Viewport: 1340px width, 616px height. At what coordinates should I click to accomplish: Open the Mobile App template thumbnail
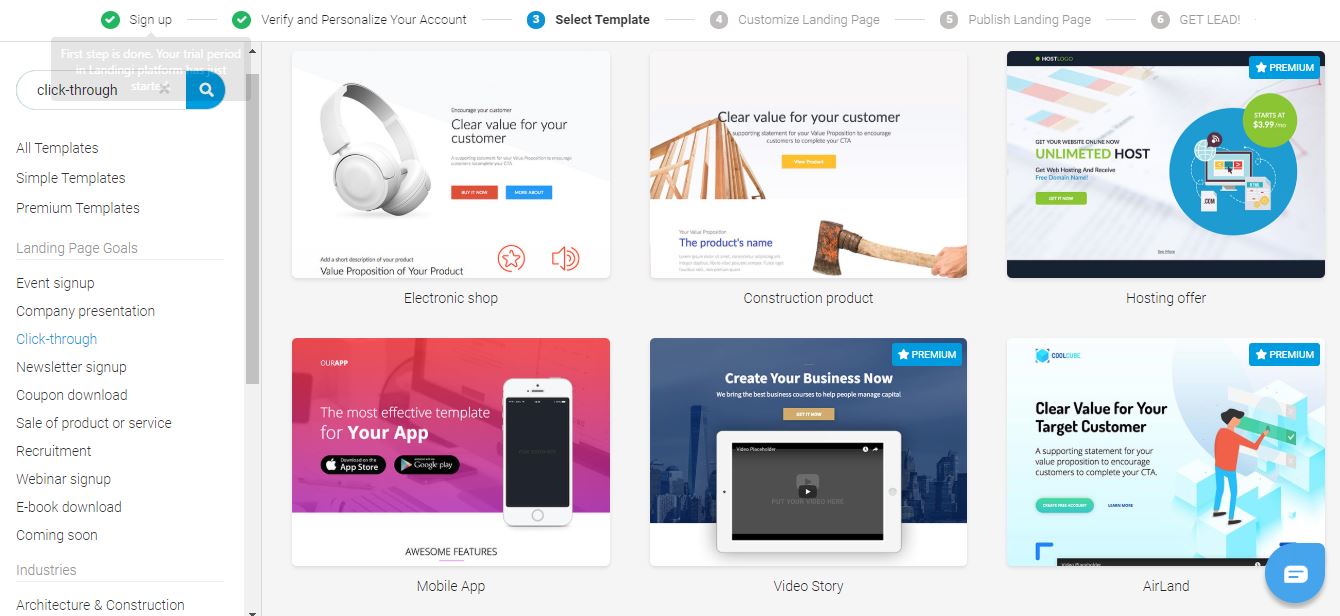(x=451, y=452)
